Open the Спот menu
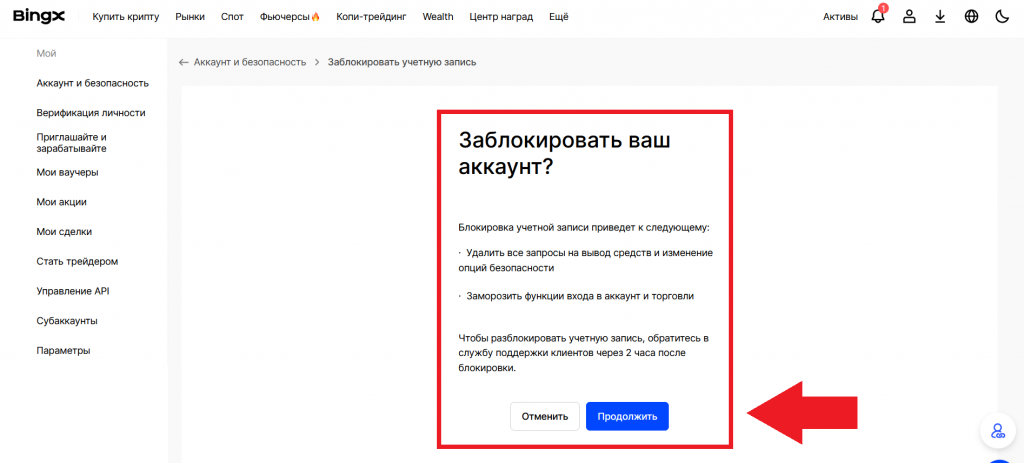The width and height of the screenshot is (1024, 463). click(x=232, y=17)
